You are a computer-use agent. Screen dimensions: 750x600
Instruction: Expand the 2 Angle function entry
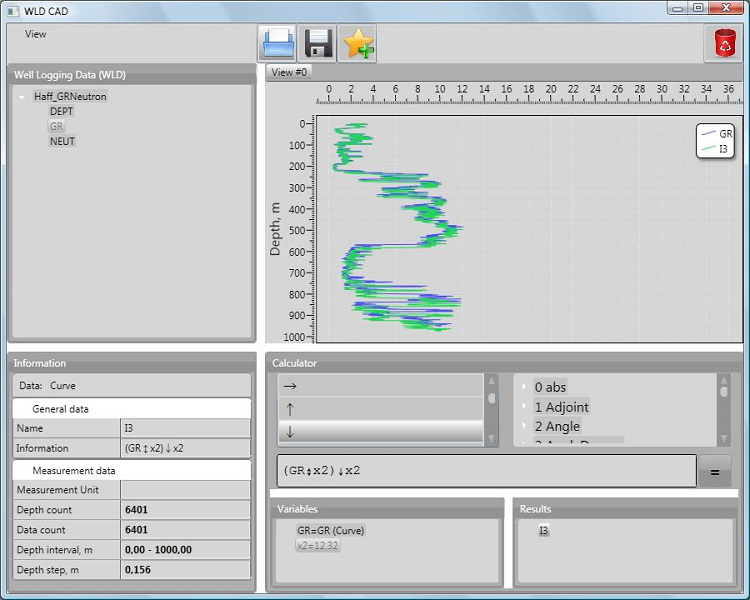tap(524, 427)
